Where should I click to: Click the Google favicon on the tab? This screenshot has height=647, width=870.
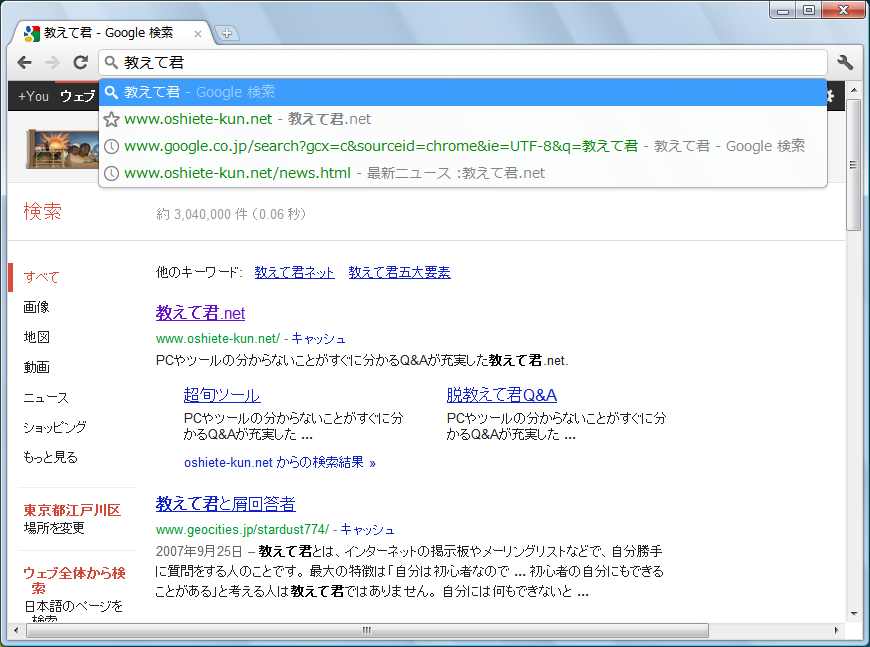pos(32,33)
